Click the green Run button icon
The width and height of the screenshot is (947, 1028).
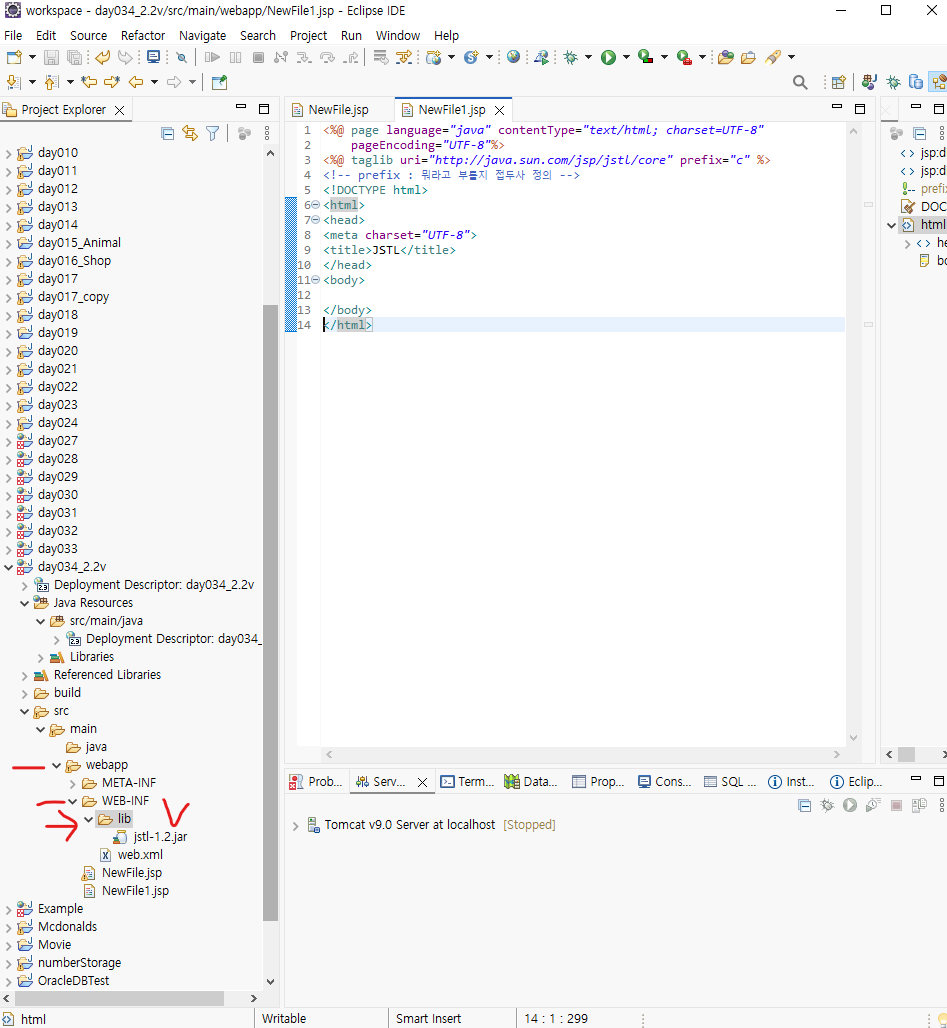(609, 58)
